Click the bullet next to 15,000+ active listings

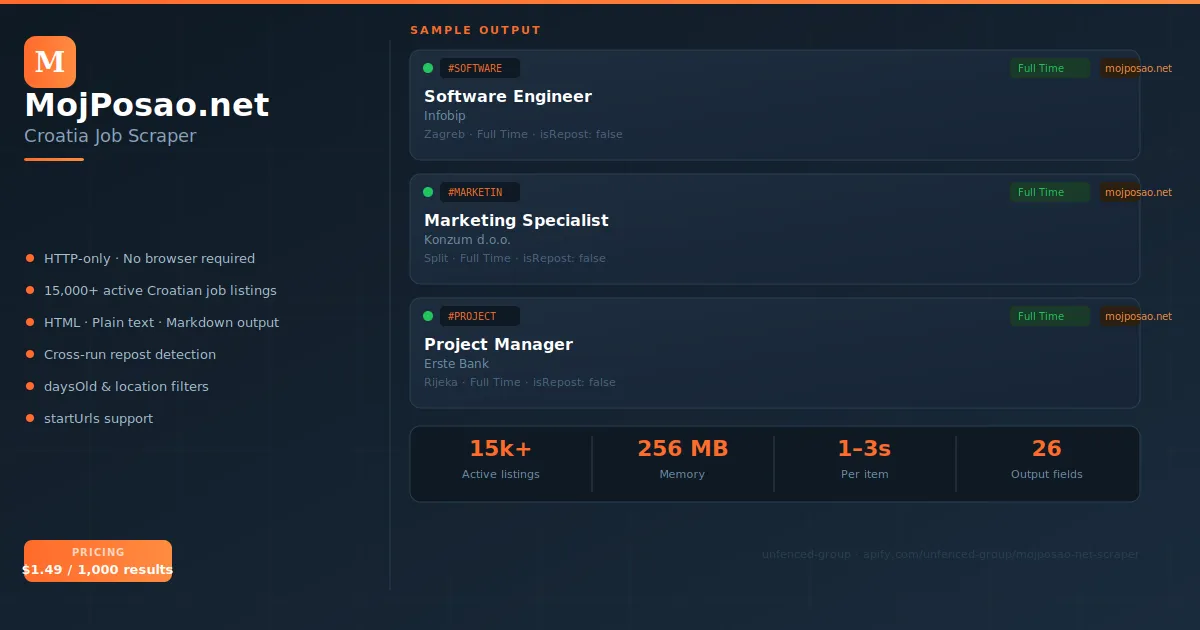coord(31,290)
